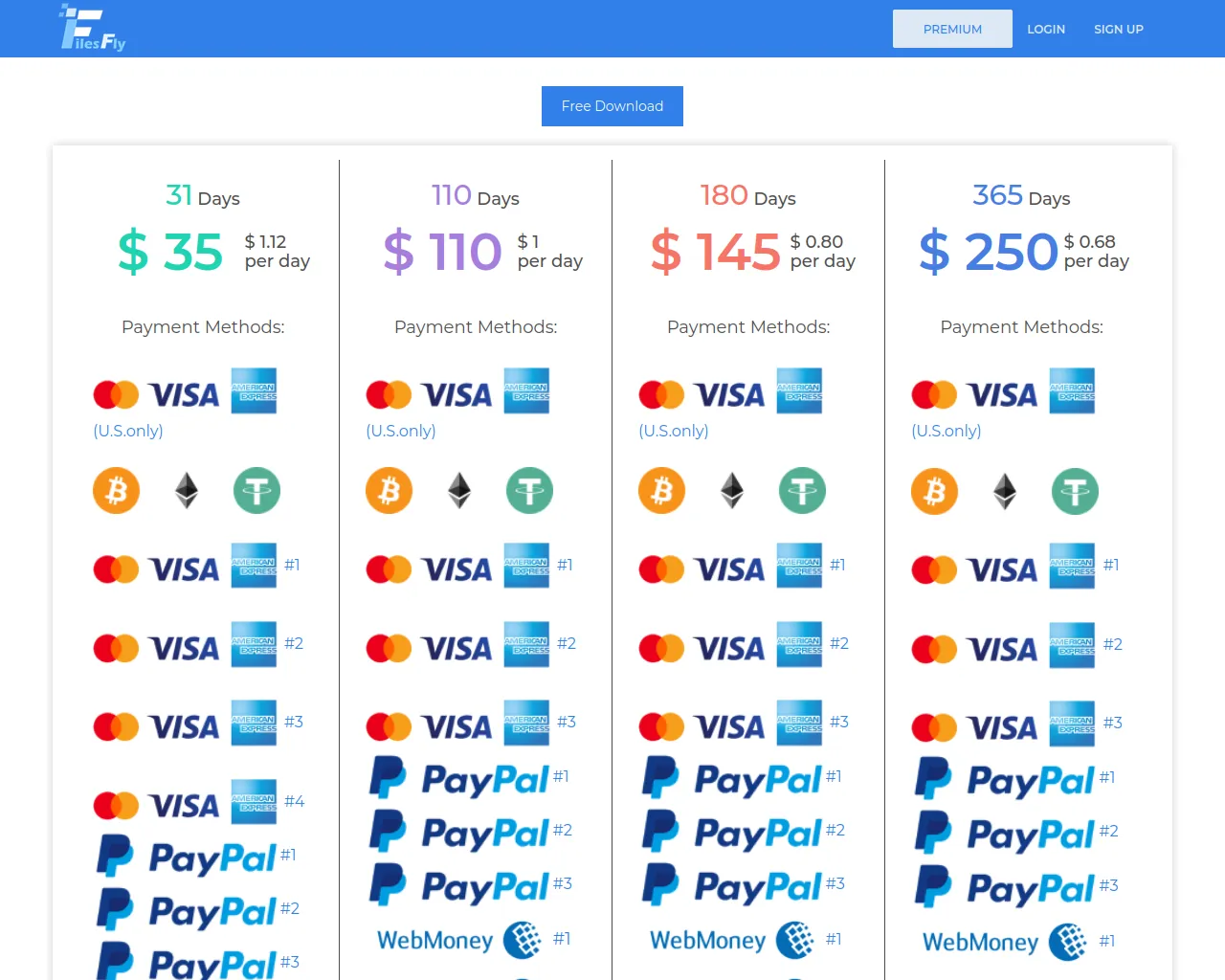
Task: Choose Ethereum icon under 110 Days plan
Action: (x=459, y=491)
